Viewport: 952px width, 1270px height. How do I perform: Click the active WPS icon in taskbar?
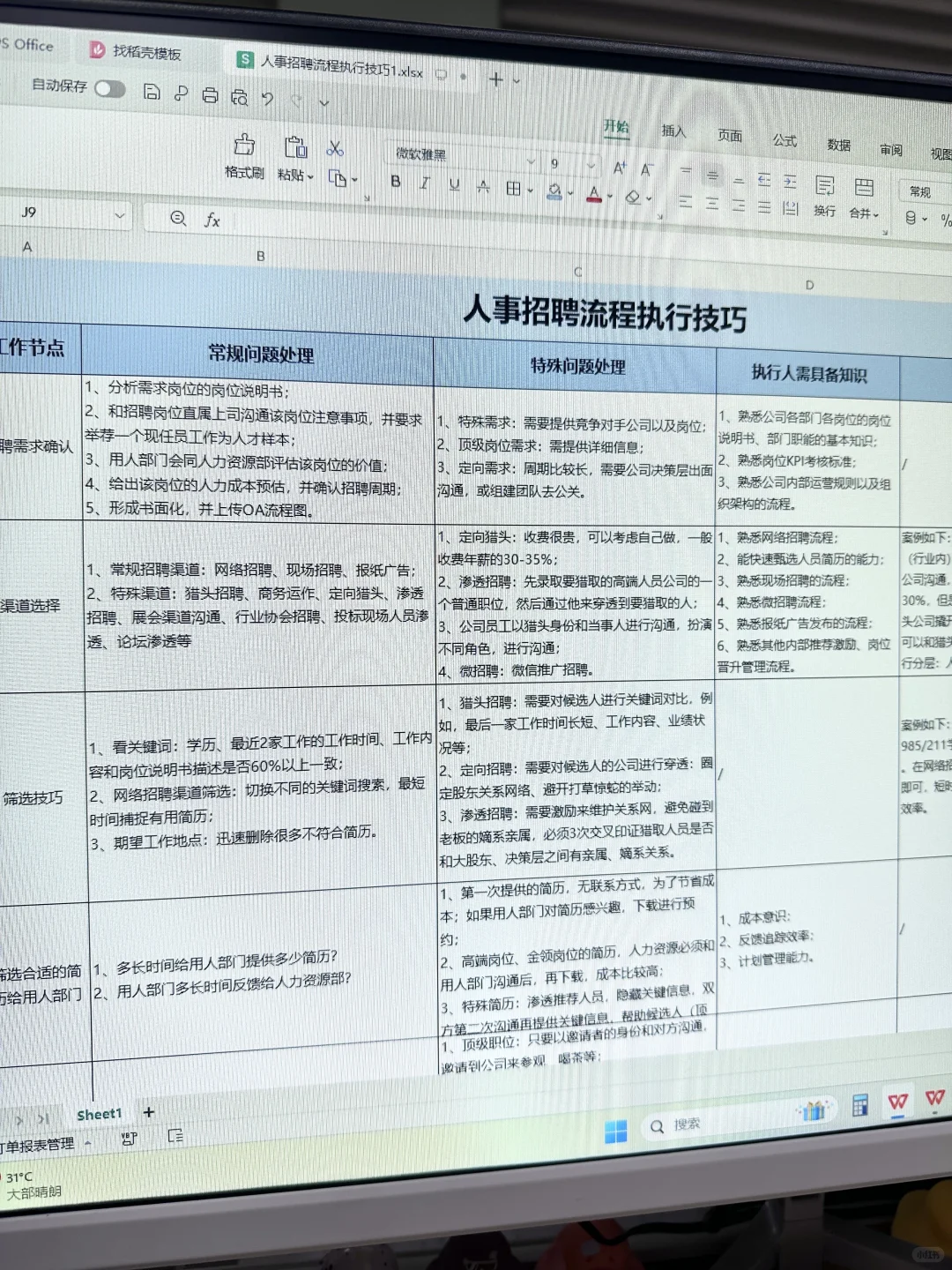click(897, 1102)
